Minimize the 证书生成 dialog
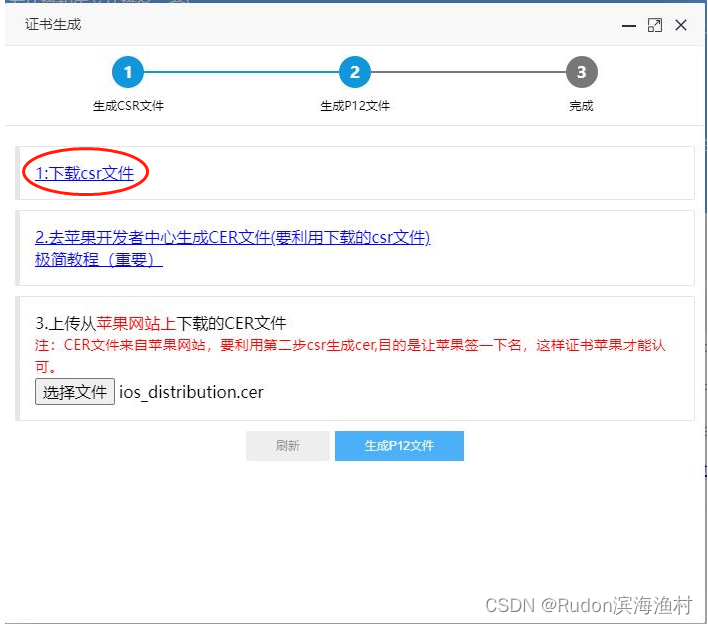The width and height of the screenshot is (708, 625). 629,26
